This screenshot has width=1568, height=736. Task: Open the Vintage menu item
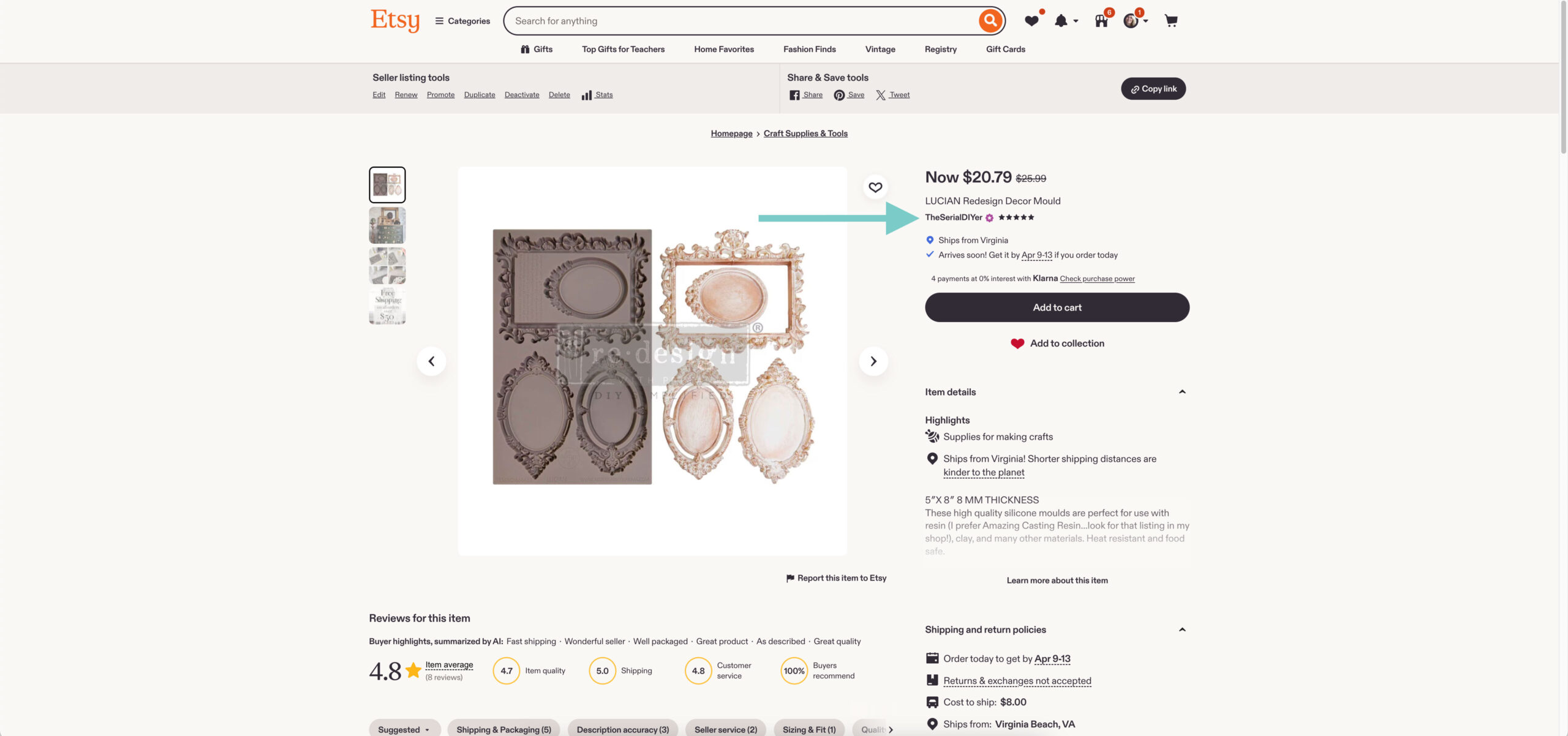coord(880,49)
